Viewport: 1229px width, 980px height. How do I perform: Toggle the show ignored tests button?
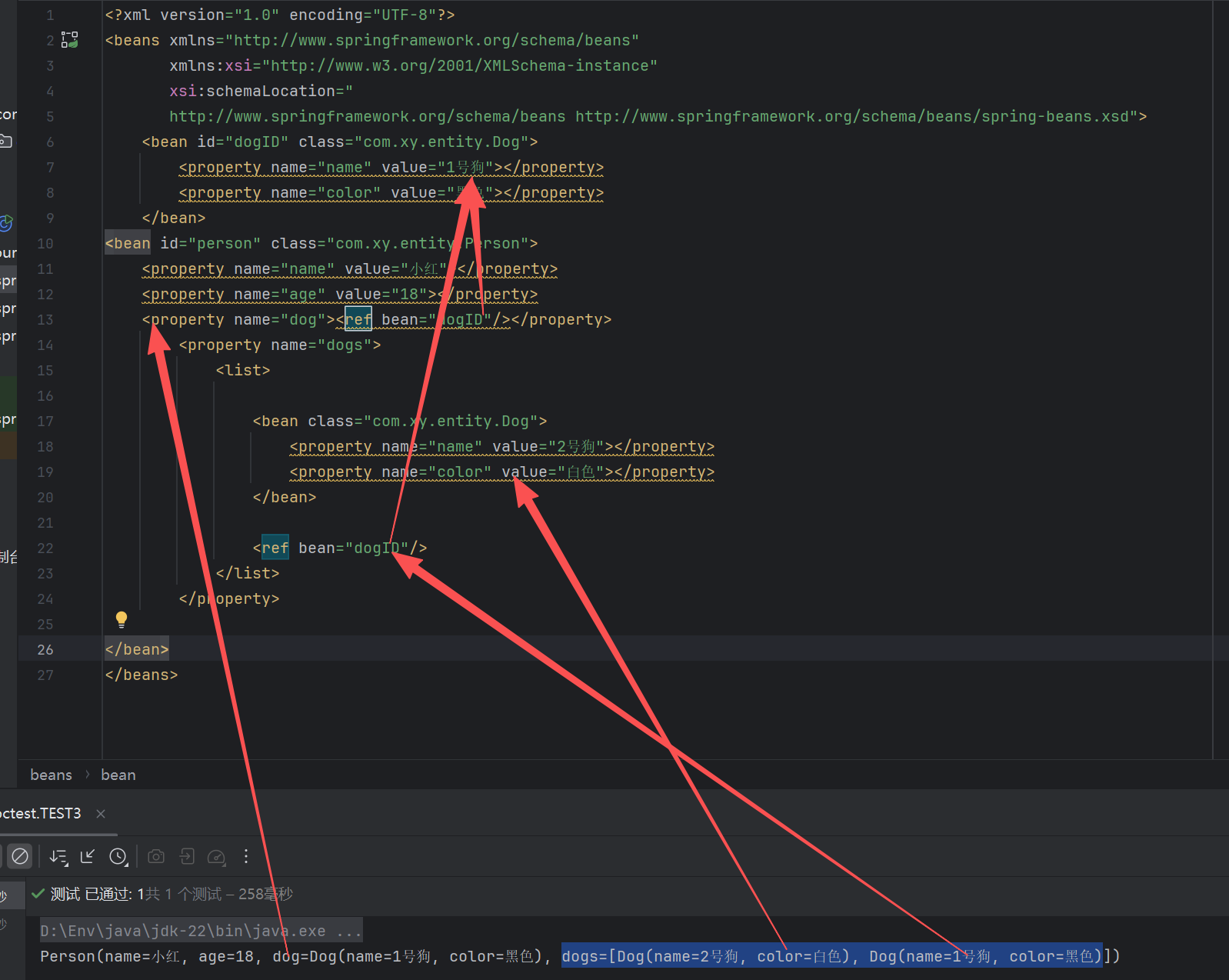pyautogui.click(x=20, y=856)
